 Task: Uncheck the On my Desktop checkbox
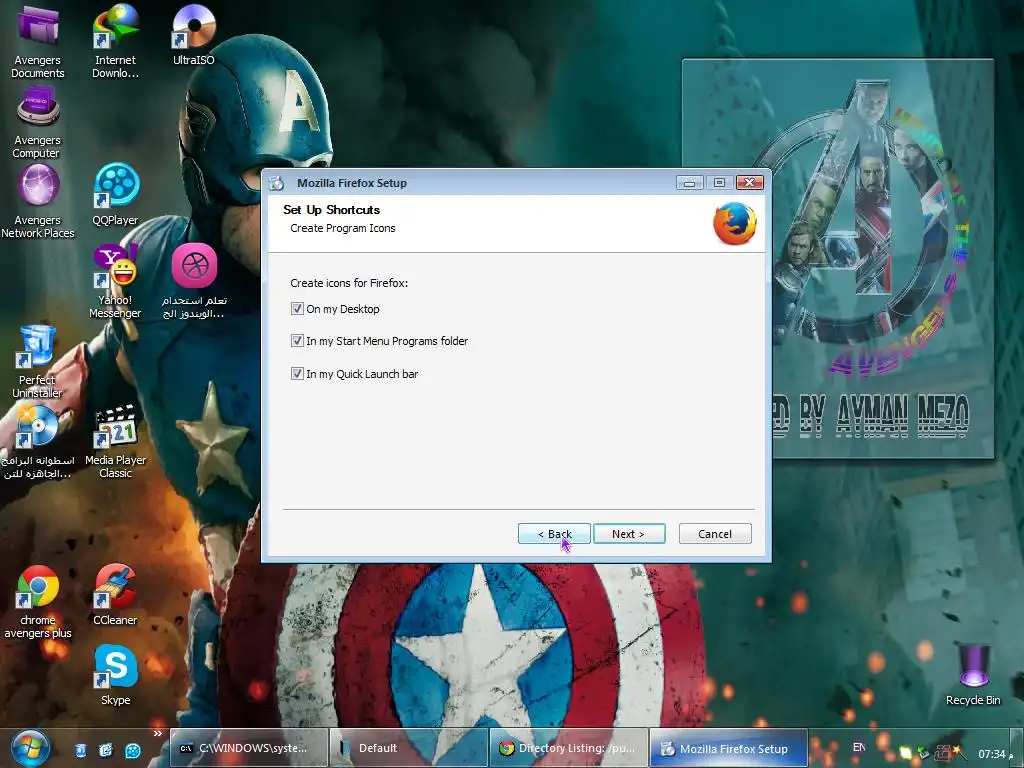tap(297, 309)
